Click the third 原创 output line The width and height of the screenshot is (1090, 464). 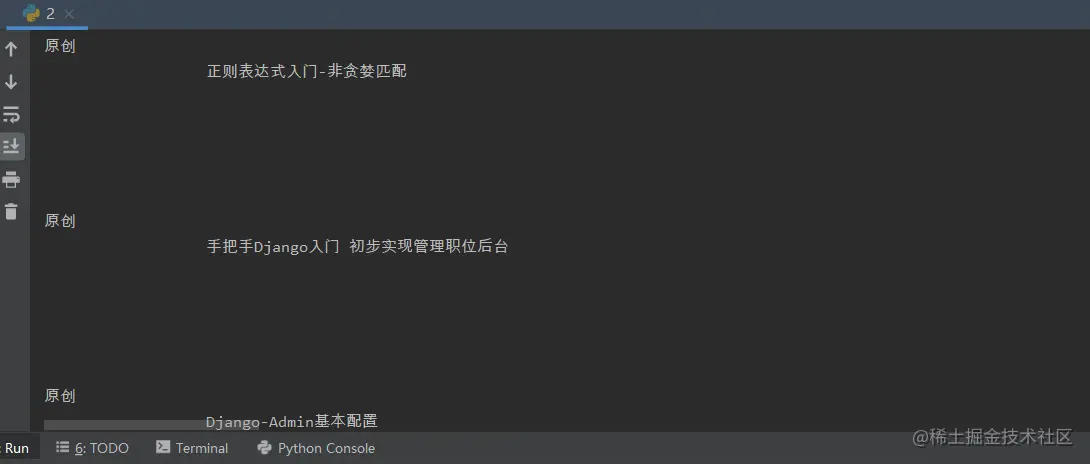click(x=60, y=396)
